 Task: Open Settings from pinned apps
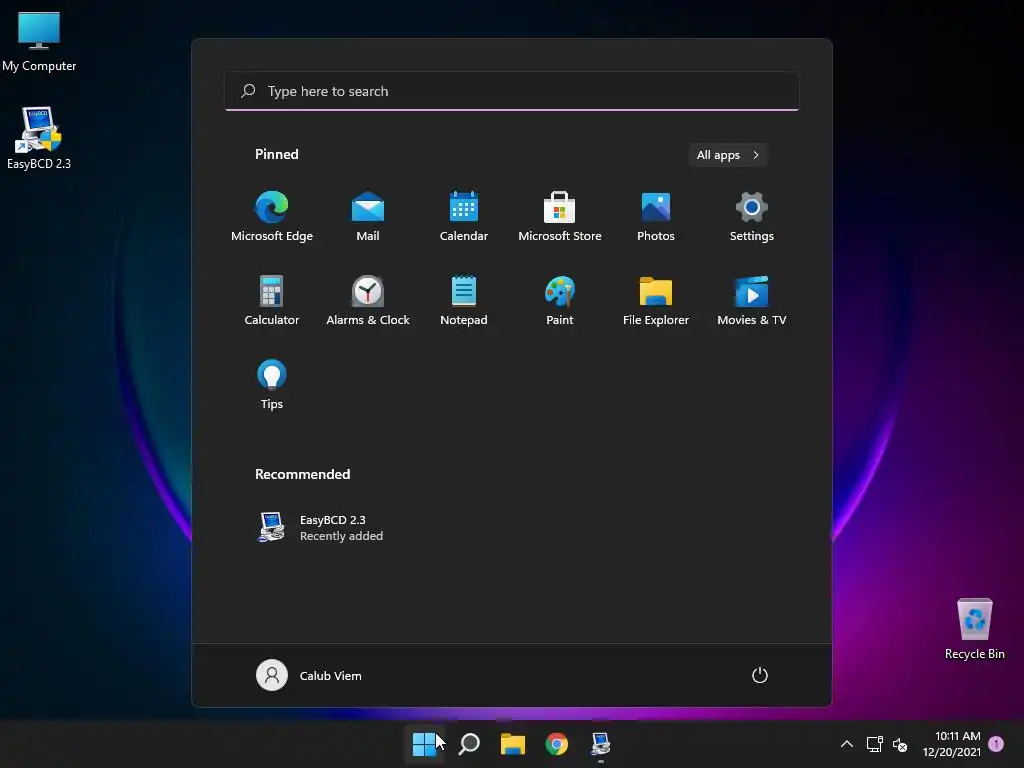pyautogui.click(x=752, y=217)
